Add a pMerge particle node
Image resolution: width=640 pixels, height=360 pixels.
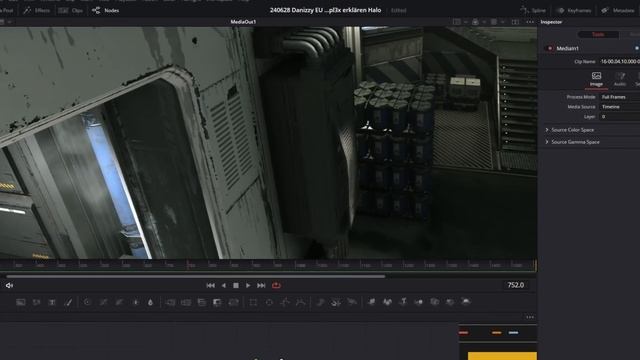coord(336,302)
